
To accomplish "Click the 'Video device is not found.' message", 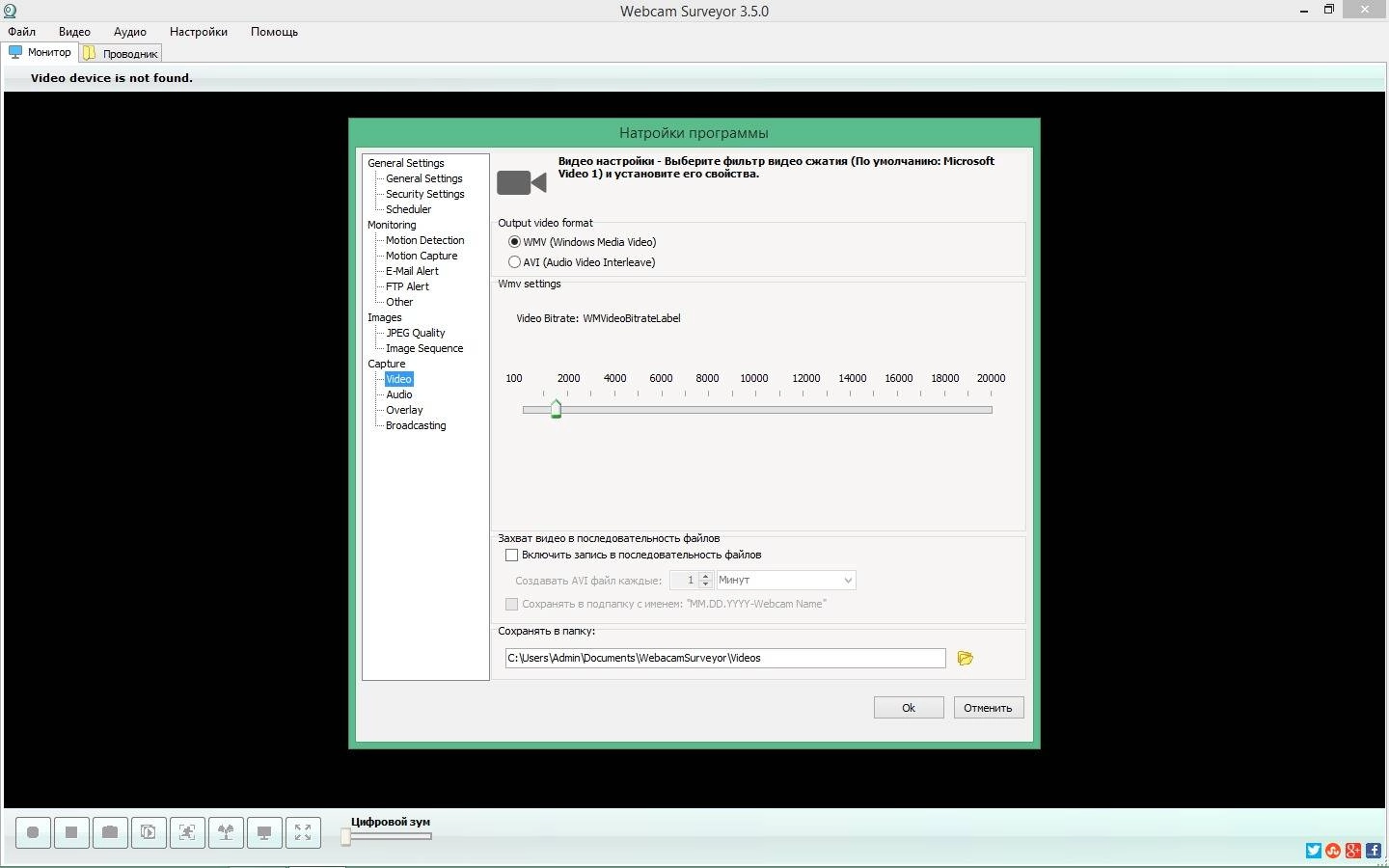I will coord(112,78).
